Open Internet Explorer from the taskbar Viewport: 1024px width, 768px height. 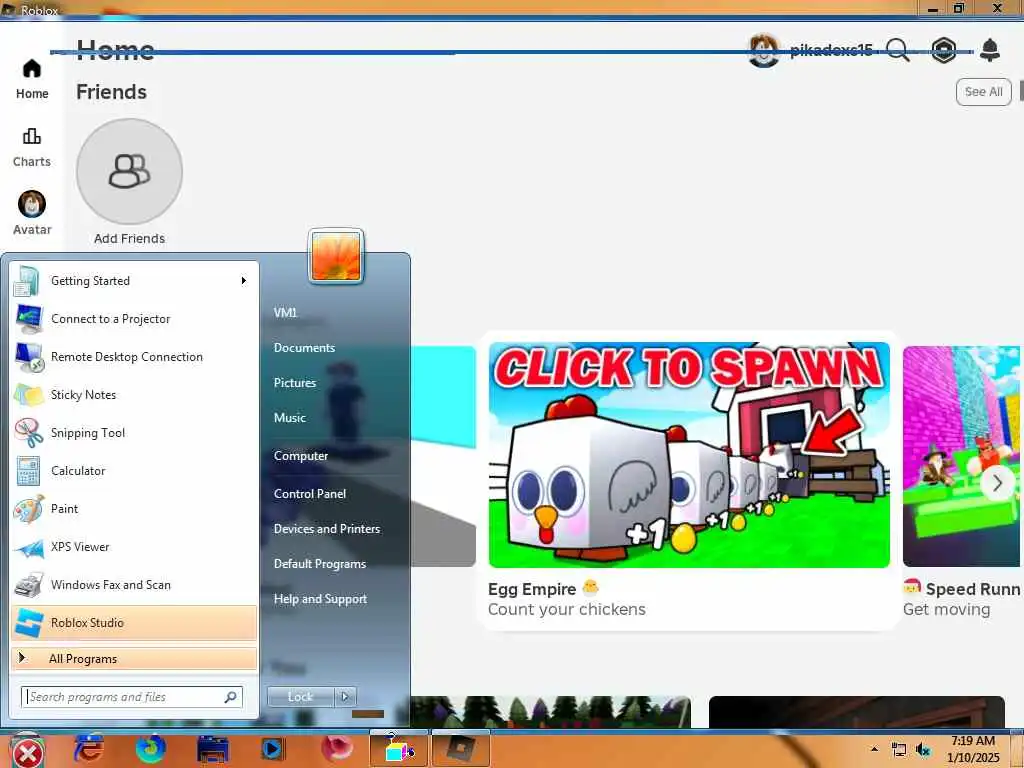click(89, 749)
